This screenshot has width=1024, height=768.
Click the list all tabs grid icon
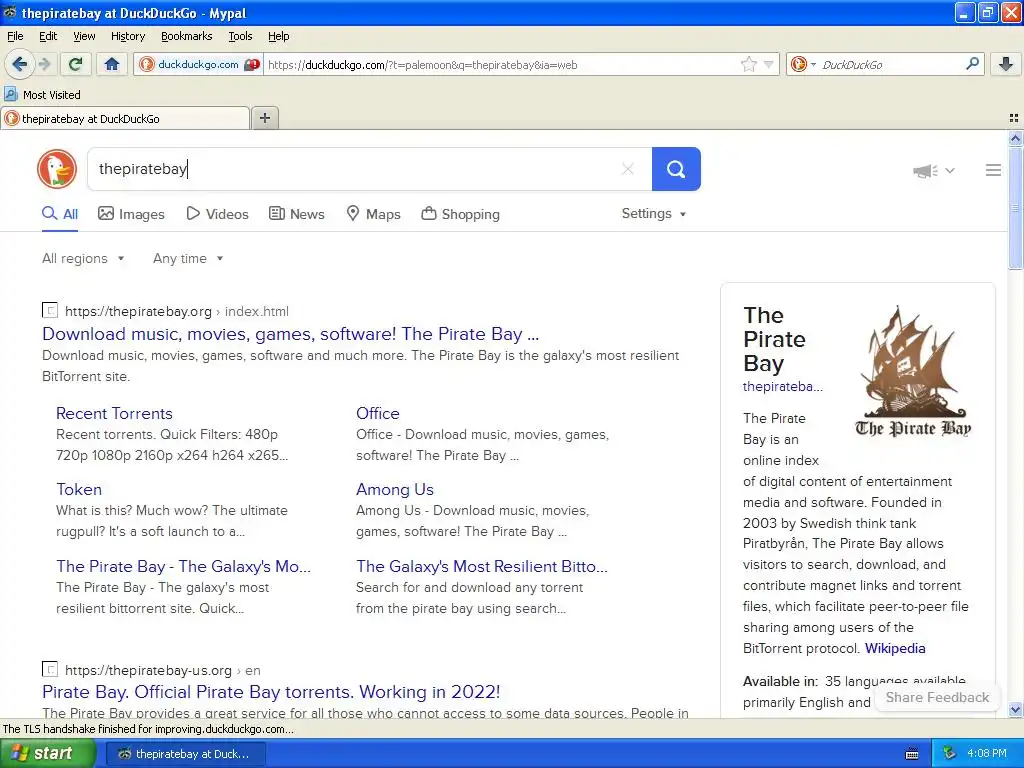pyautogui.click(x=1014, y=118)
